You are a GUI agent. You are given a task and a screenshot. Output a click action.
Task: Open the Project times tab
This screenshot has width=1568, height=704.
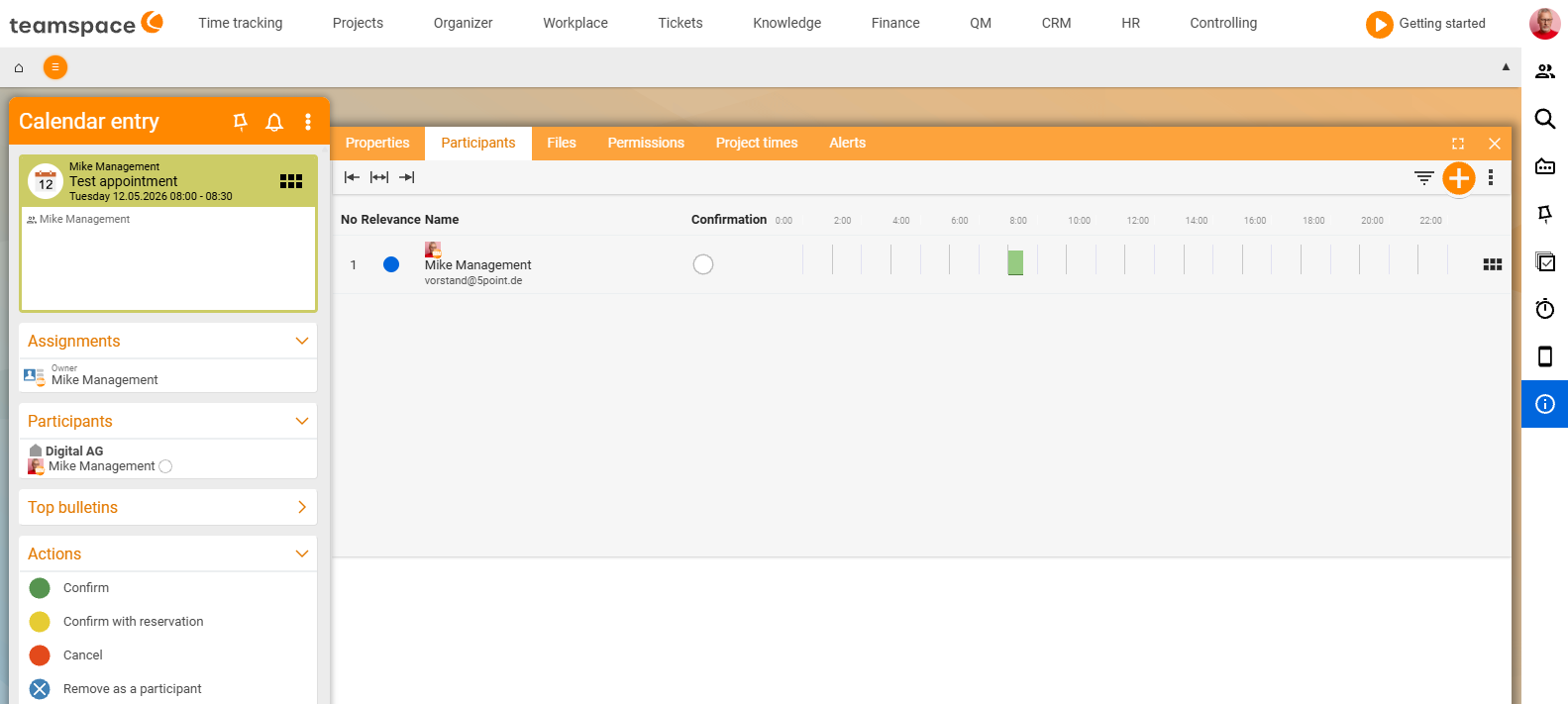757,143
